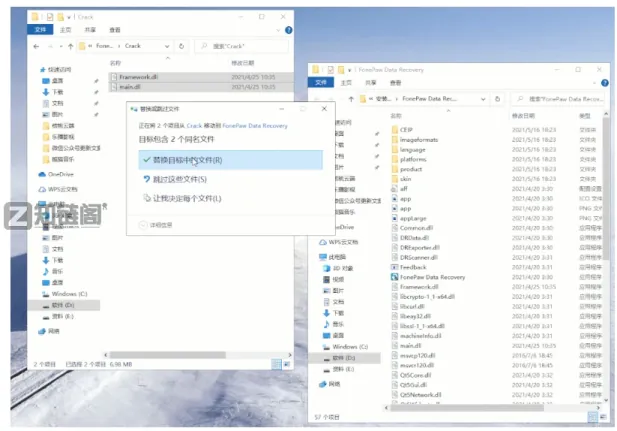617x431 pixels.
Task: Open the recent locations dropdown in the Crack window
Action: pyautogui.click(x=61, y=46)
